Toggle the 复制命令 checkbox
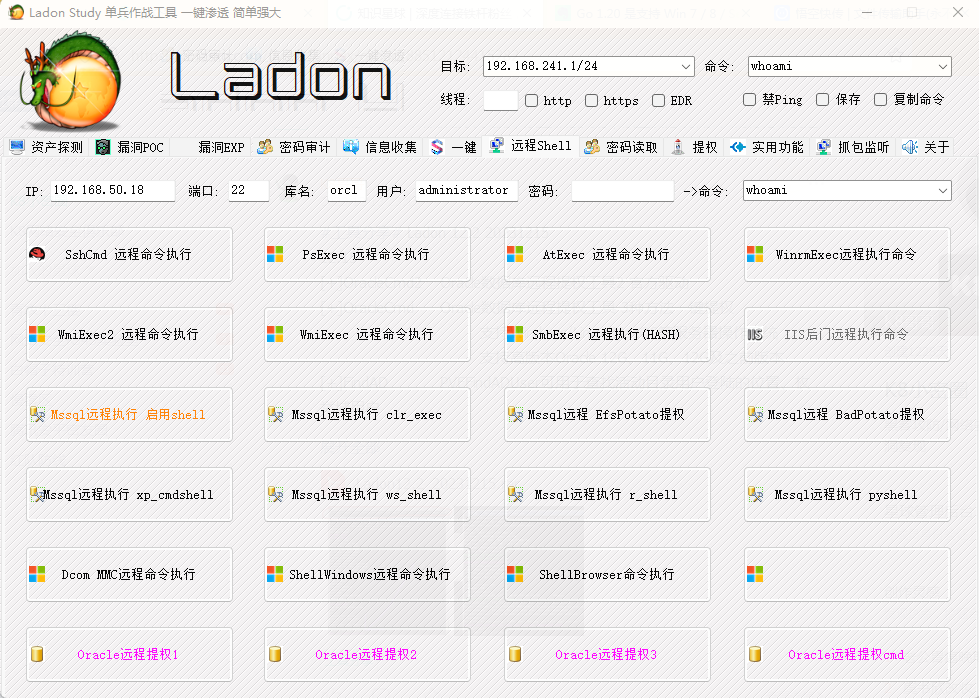The width and height of the screenshot is (979, 698). 880,99
